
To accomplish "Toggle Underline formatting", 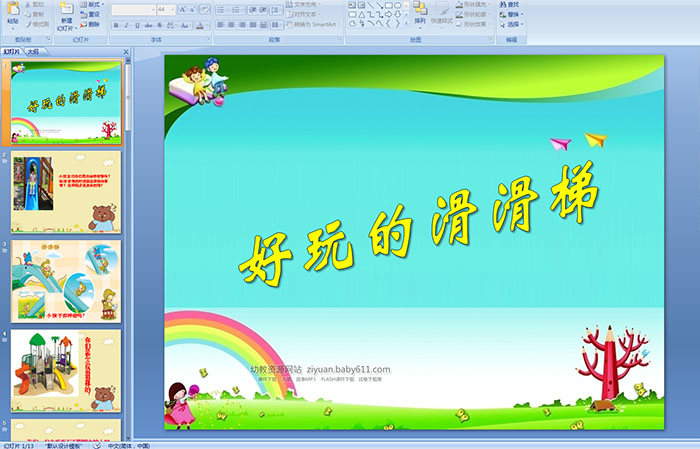I will click(x=137, y=25).
